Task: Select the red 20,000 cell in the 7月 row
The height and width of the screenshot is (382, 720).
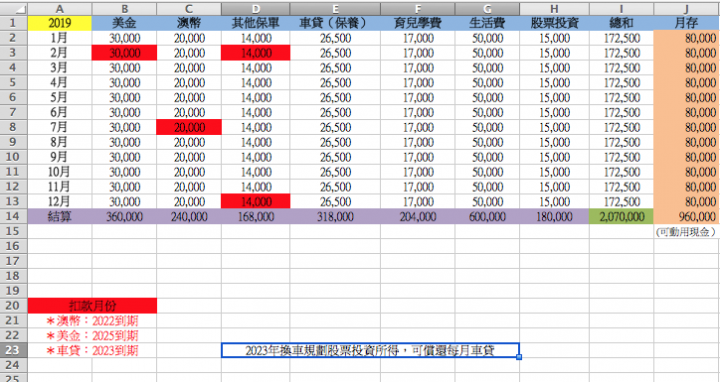Action: pyautogui.click(x=189, y=127)
